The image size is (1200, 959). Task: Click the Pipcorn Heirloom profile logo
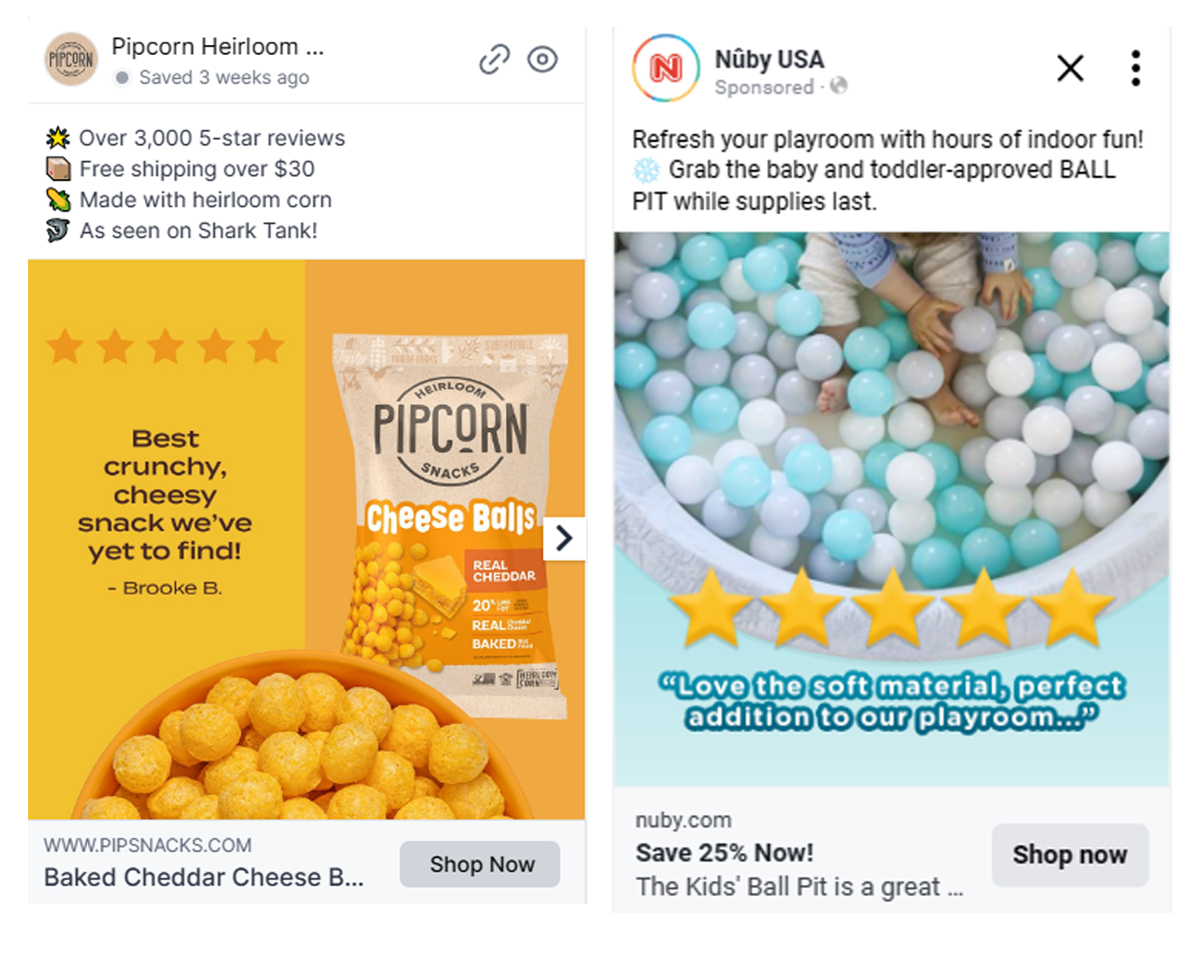[70, 59]
